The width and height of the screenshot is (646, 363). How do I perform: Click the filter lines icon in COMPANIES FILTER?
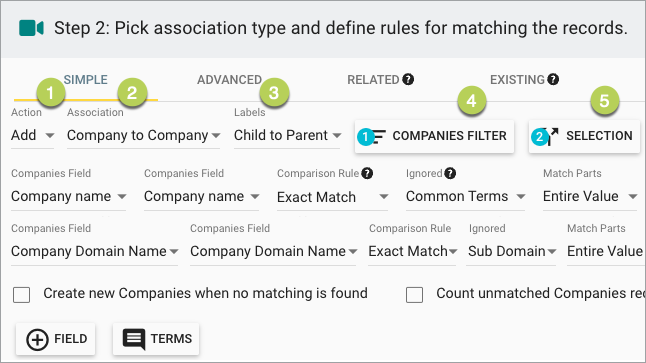pyautogui.click(x=378, y=136)
